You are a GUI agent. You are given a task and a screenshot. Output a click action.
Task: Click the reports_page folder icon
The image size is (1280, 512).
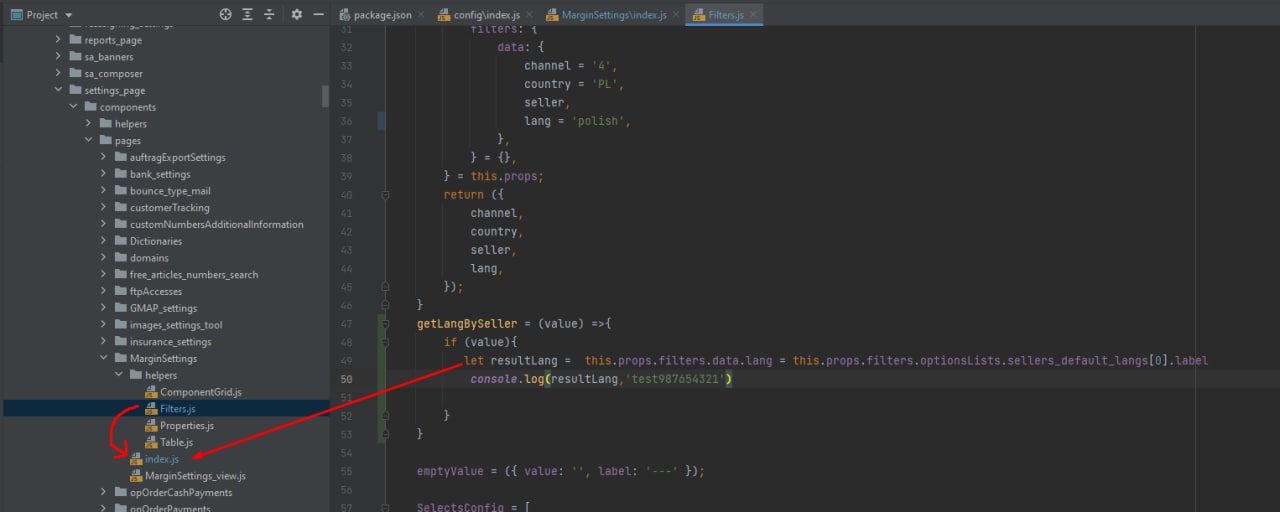click(x=75, y=40)
